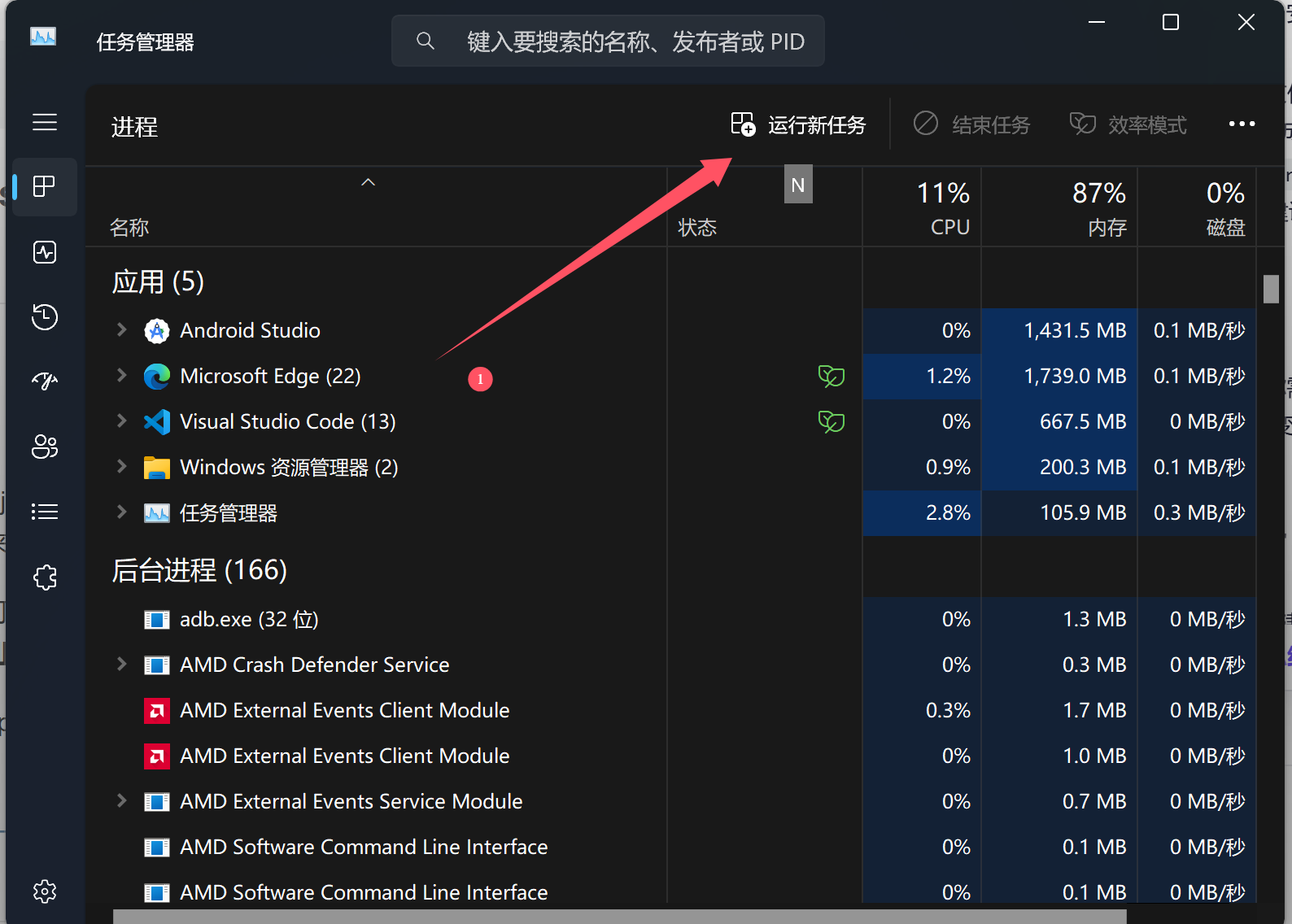1292x924 pixels.
Task: Open Task Manager settings gear
Action: point(45,891)
